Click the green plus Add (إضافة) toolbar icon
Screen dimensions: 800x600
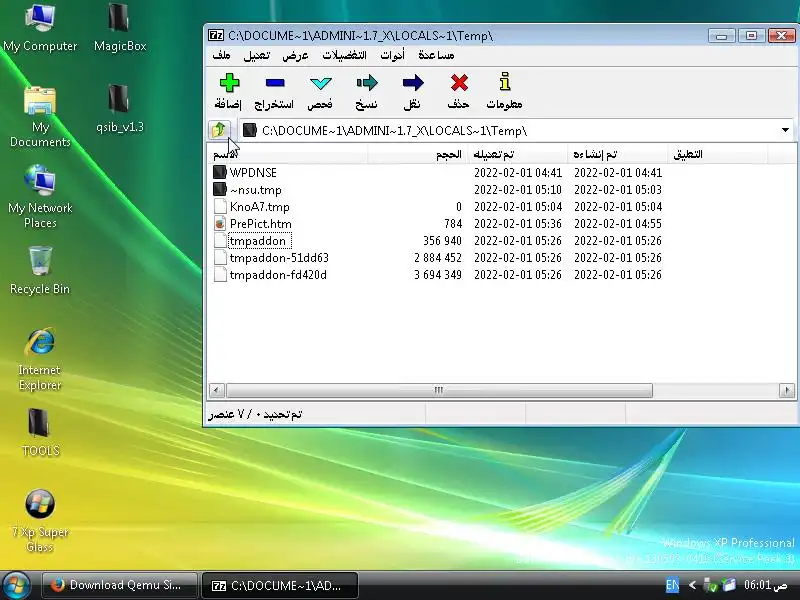[x=229, y=83]
